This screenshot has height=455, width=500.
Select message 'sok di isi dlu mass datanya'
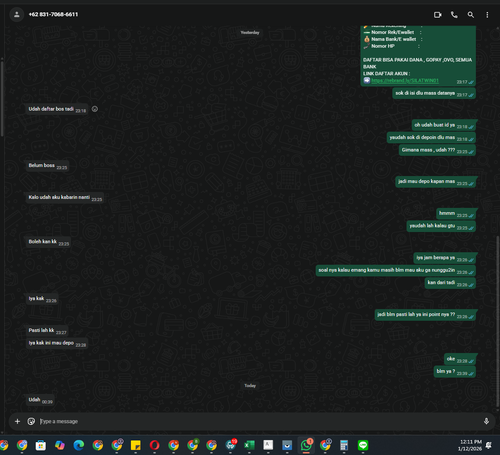point(434,93)
